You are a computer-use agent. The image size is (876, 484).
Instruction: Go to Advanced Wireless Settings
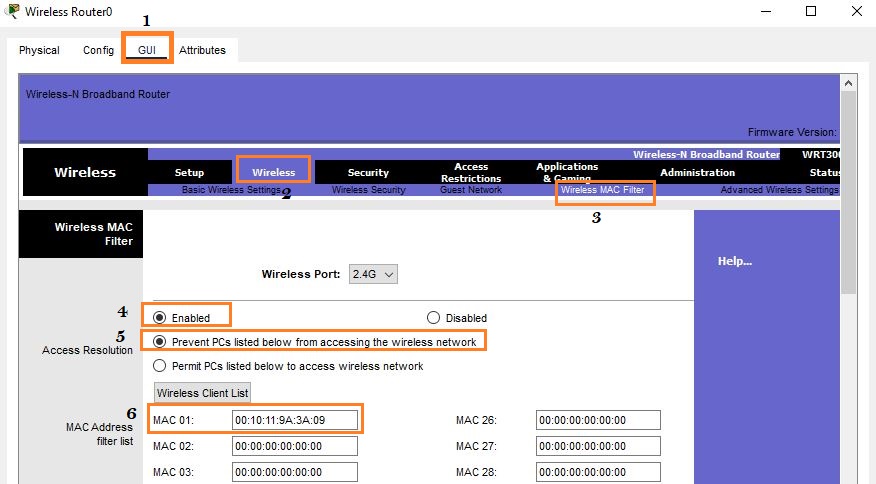pos(779,190)
